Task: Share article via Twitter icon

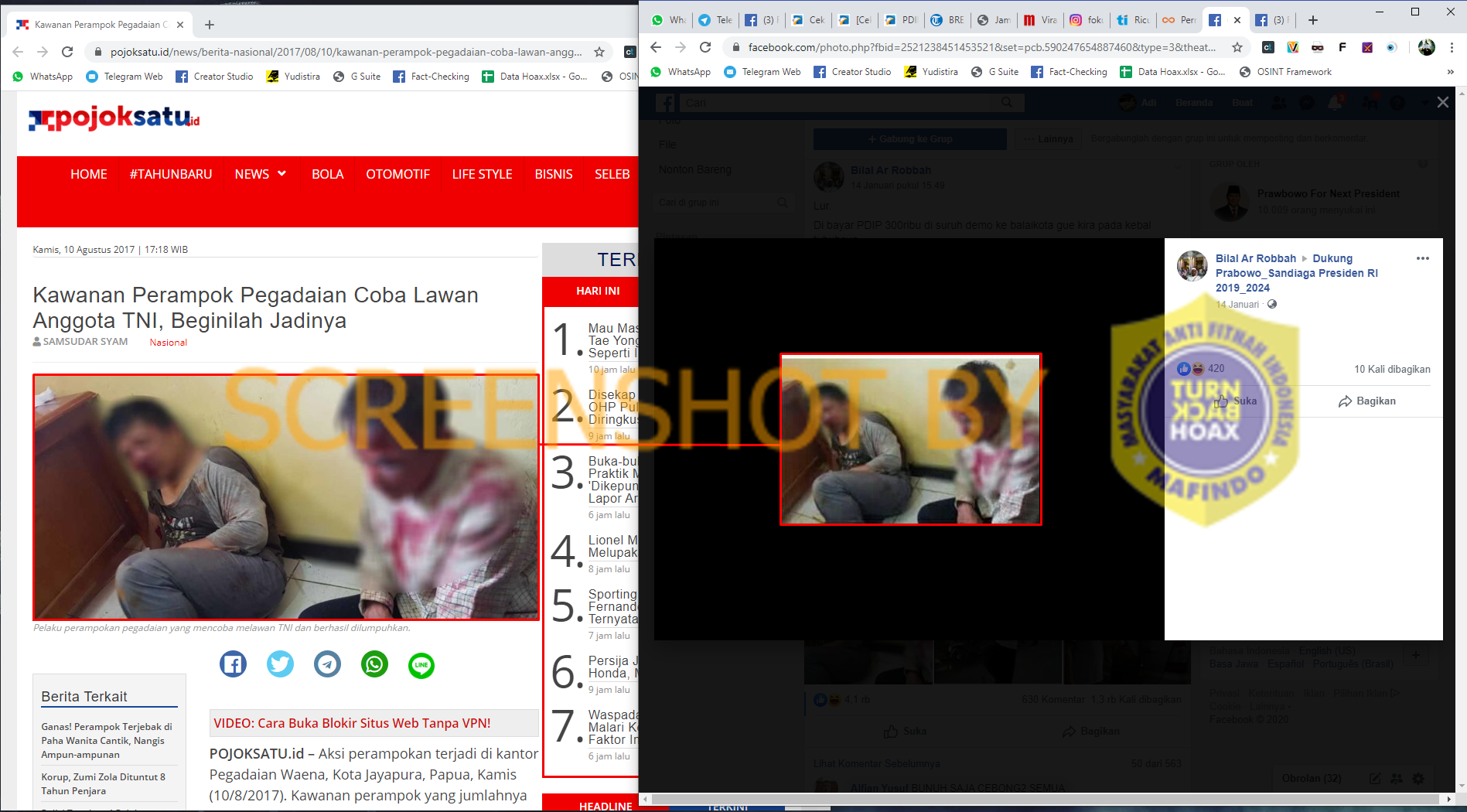Action: [280, 664]
